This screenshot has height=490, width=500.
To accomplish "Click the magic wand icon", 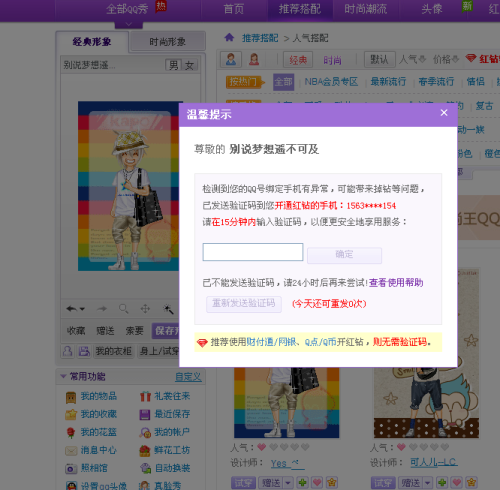I will pos(168,309).
